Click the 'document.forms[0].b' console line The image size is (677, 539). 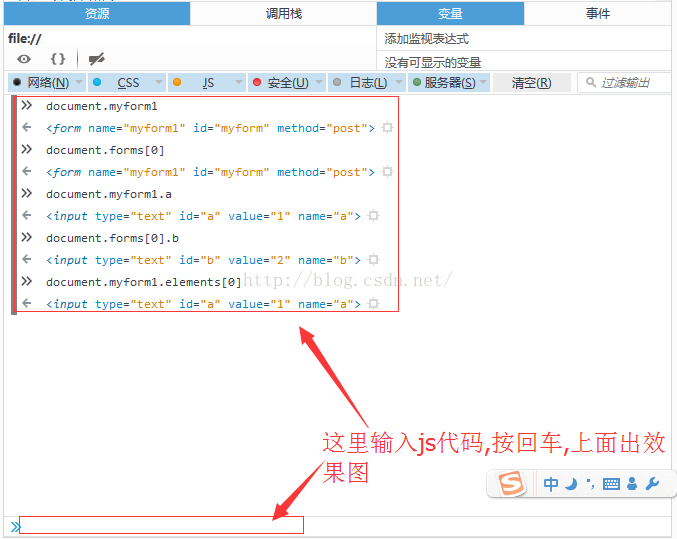tap(112, 238)
